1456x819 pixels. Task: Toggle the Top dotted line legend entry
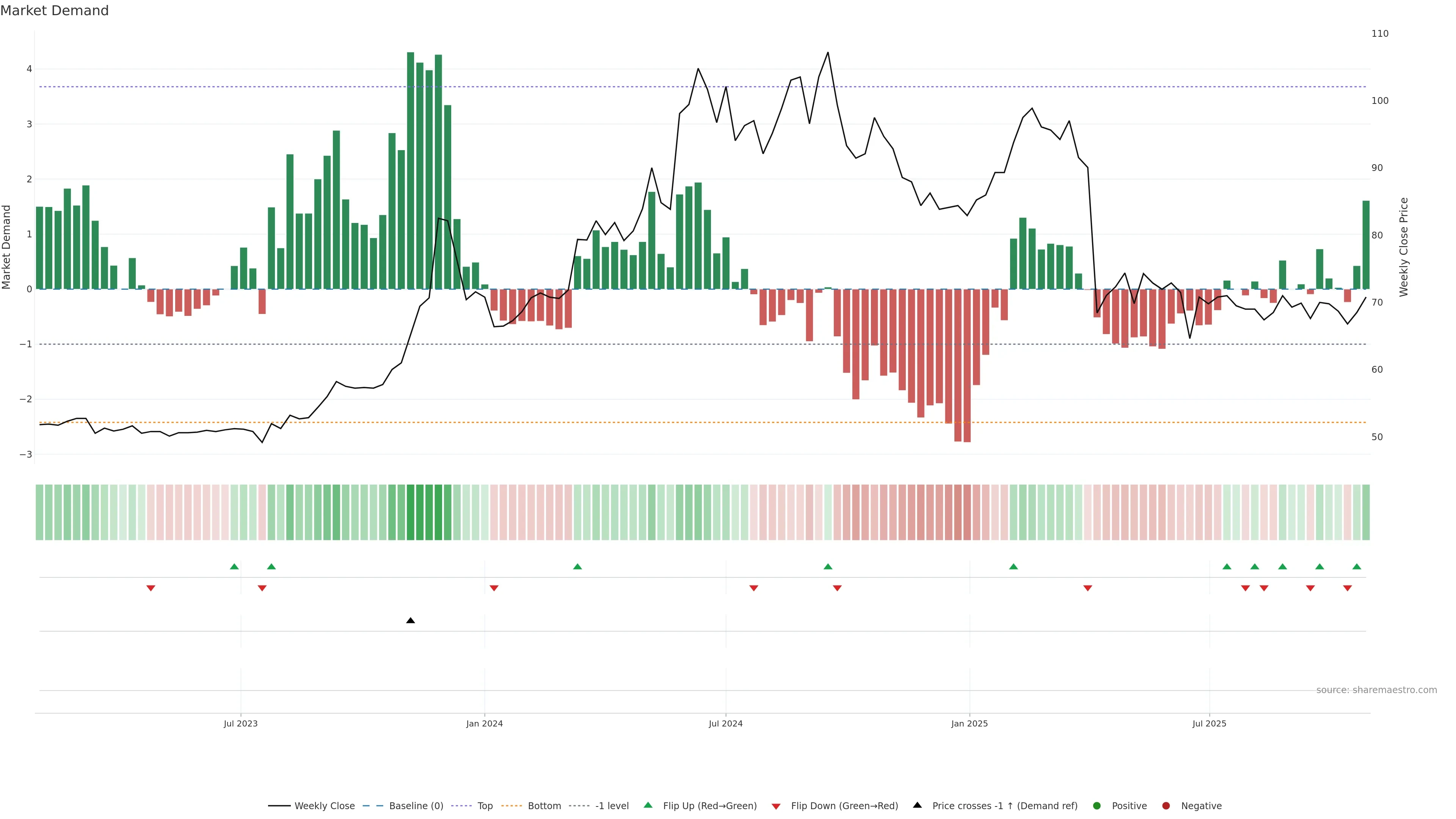(x=485, y=805)
